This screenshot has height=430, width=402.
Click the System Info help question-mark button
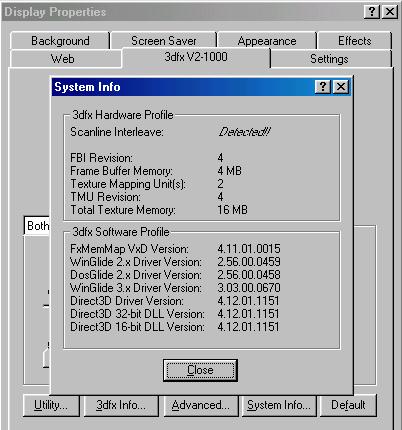point(322,87)
